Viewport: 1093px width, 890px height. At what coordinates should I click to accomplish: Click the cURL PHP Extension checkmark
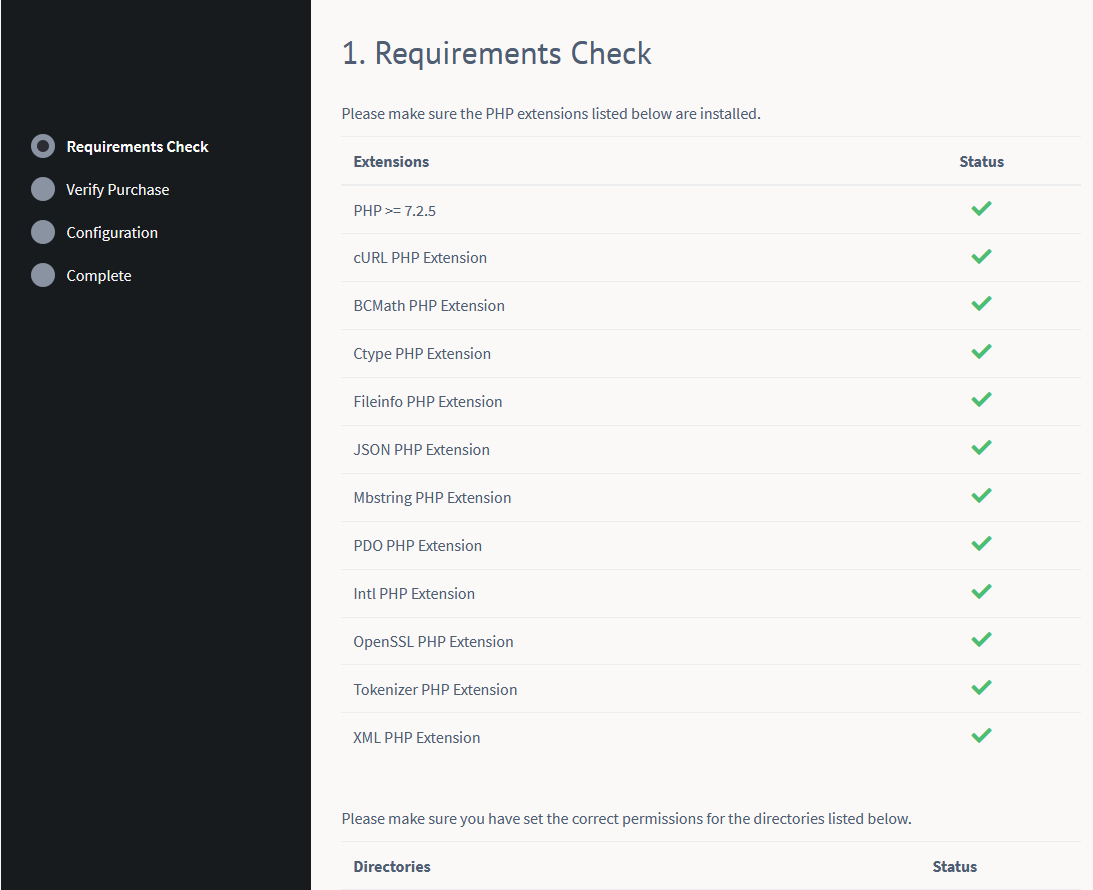[981, 256]
